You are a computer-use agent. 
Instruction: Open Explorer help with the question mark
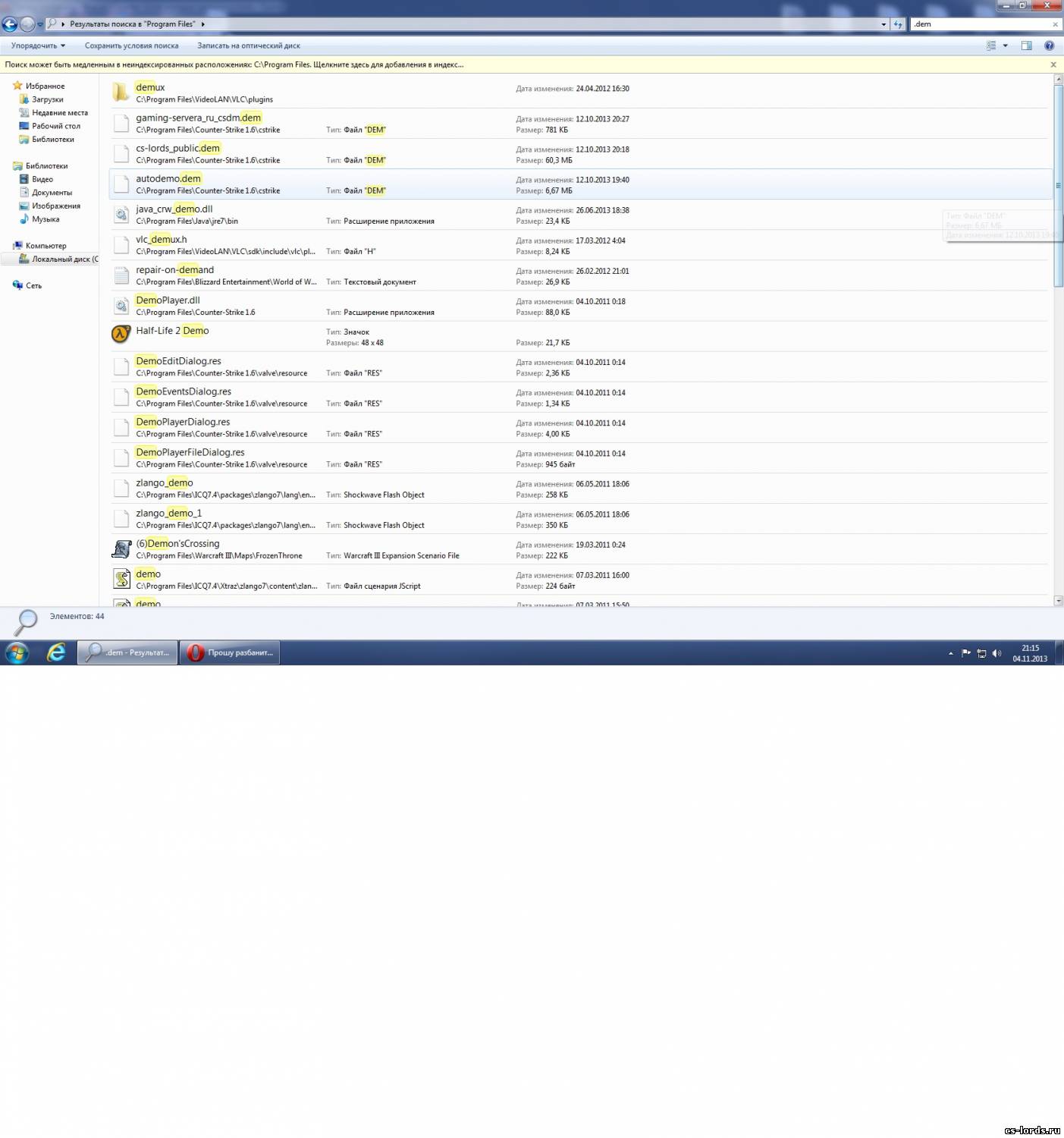[1050, 46]
